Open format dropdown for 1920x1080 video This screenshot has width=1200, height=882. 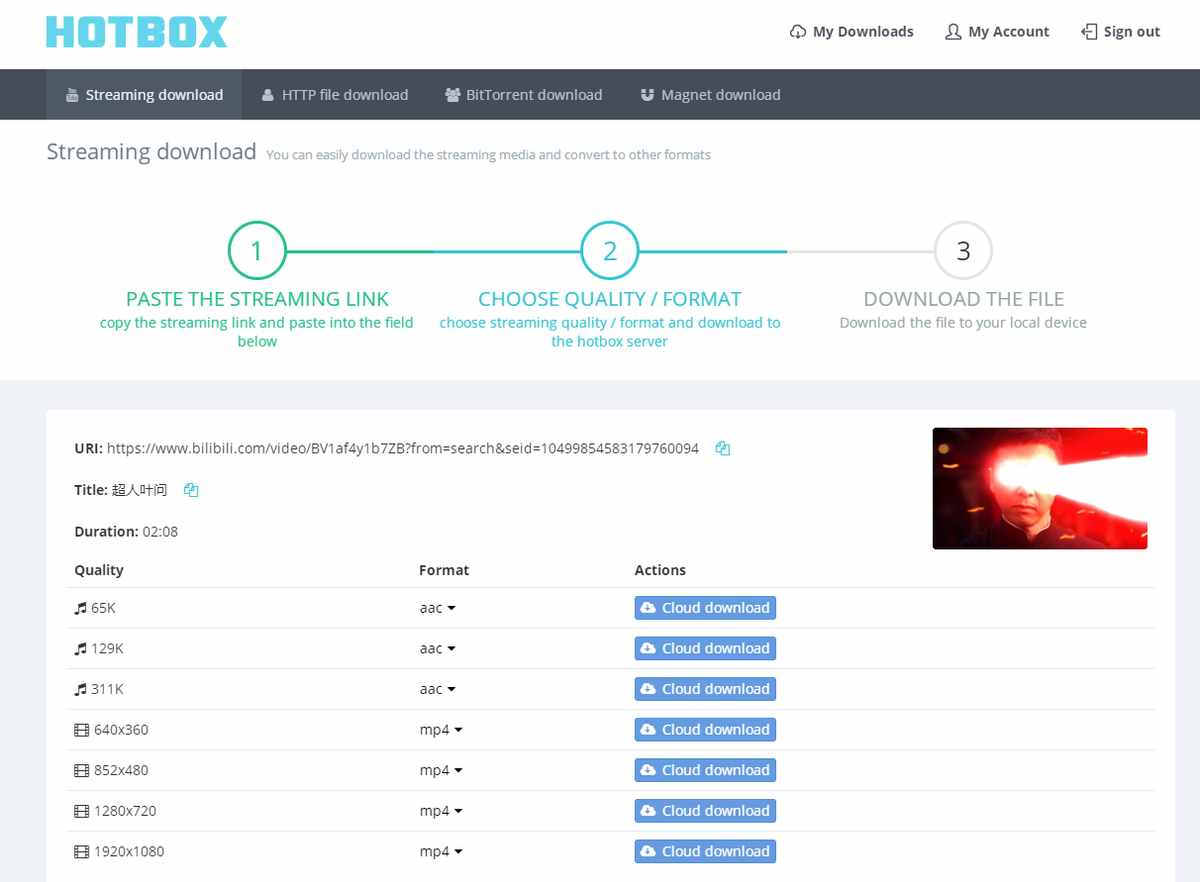441,852
